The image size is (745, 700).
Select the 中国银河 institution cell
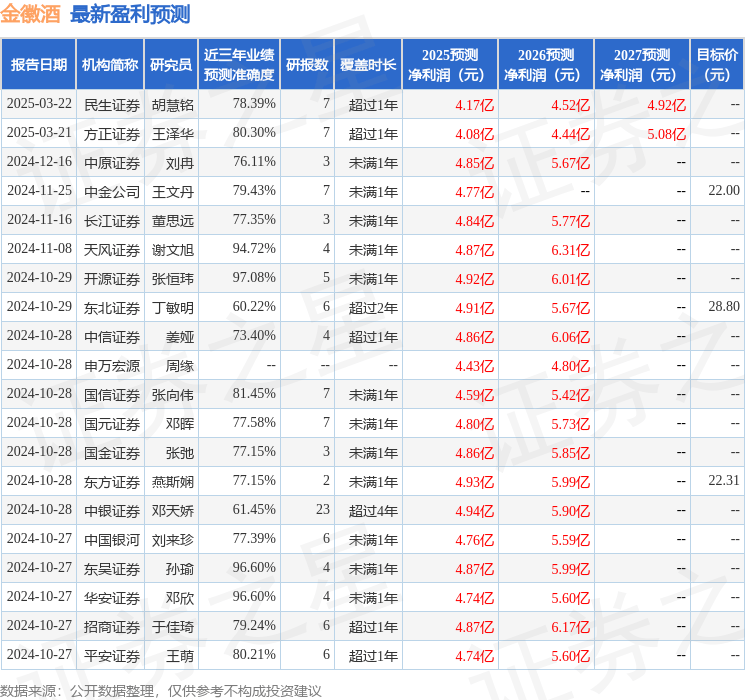(112, 539)
